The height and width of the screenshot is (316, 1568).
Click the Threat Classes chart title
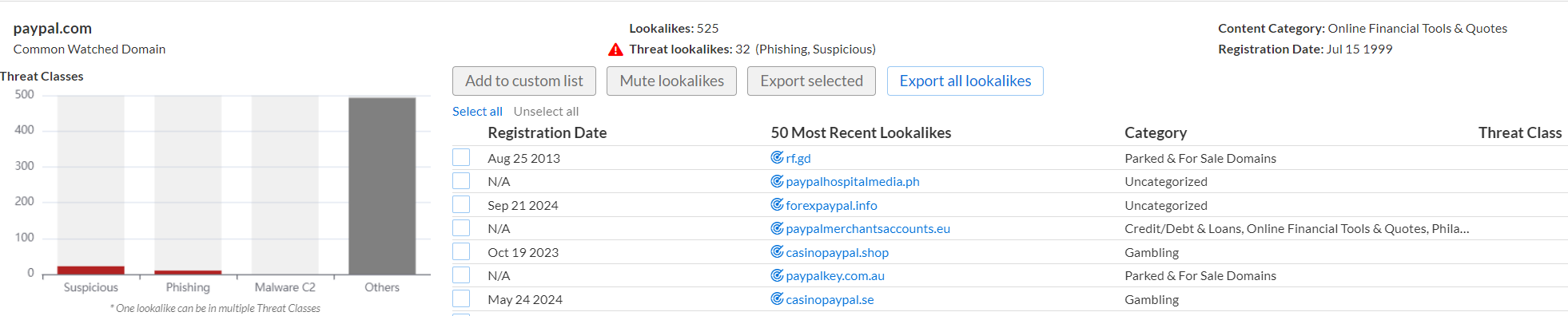[42, 77]
